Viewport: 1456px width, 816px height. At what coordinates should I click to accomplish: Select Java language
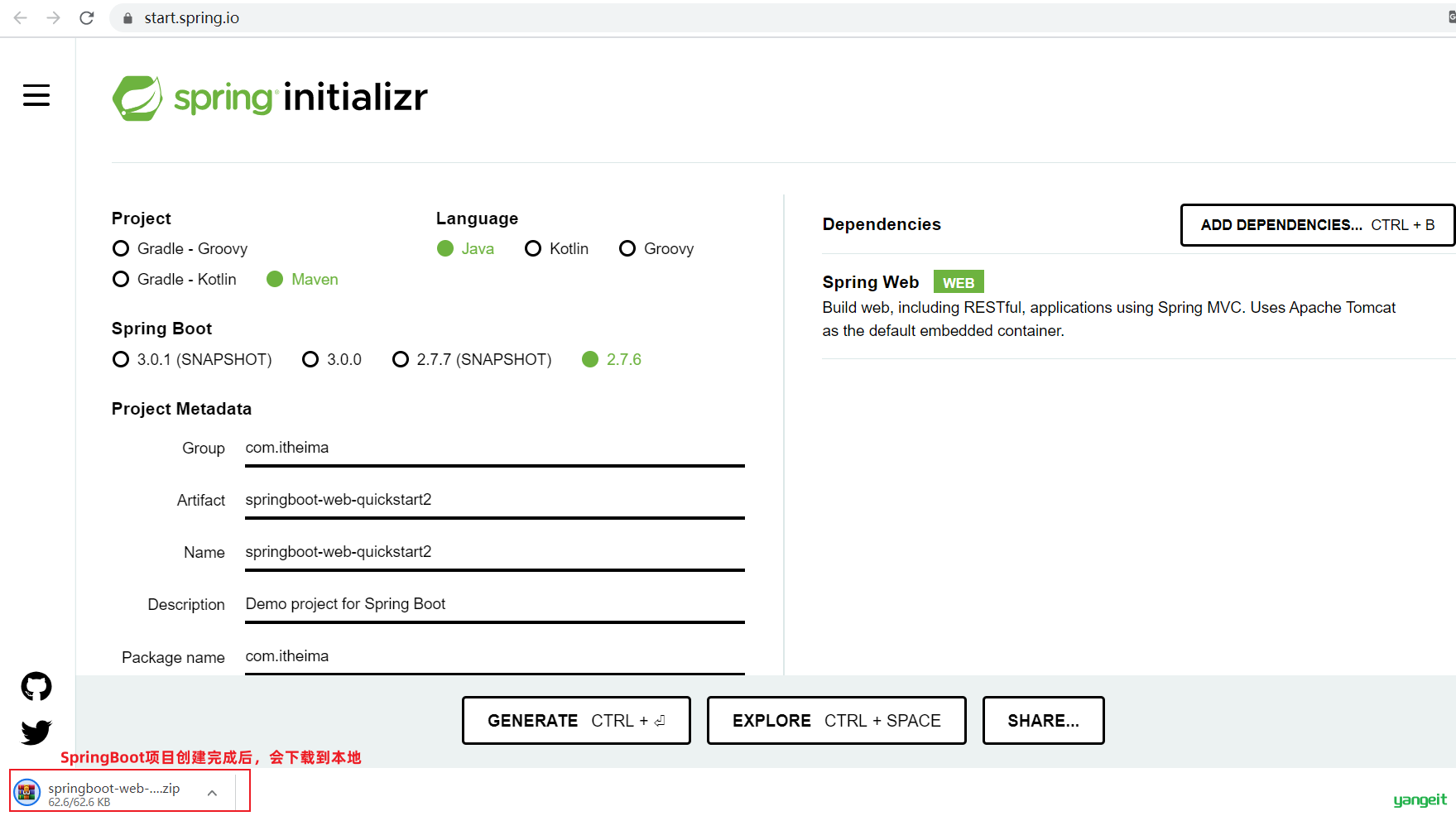coord(465,248)
